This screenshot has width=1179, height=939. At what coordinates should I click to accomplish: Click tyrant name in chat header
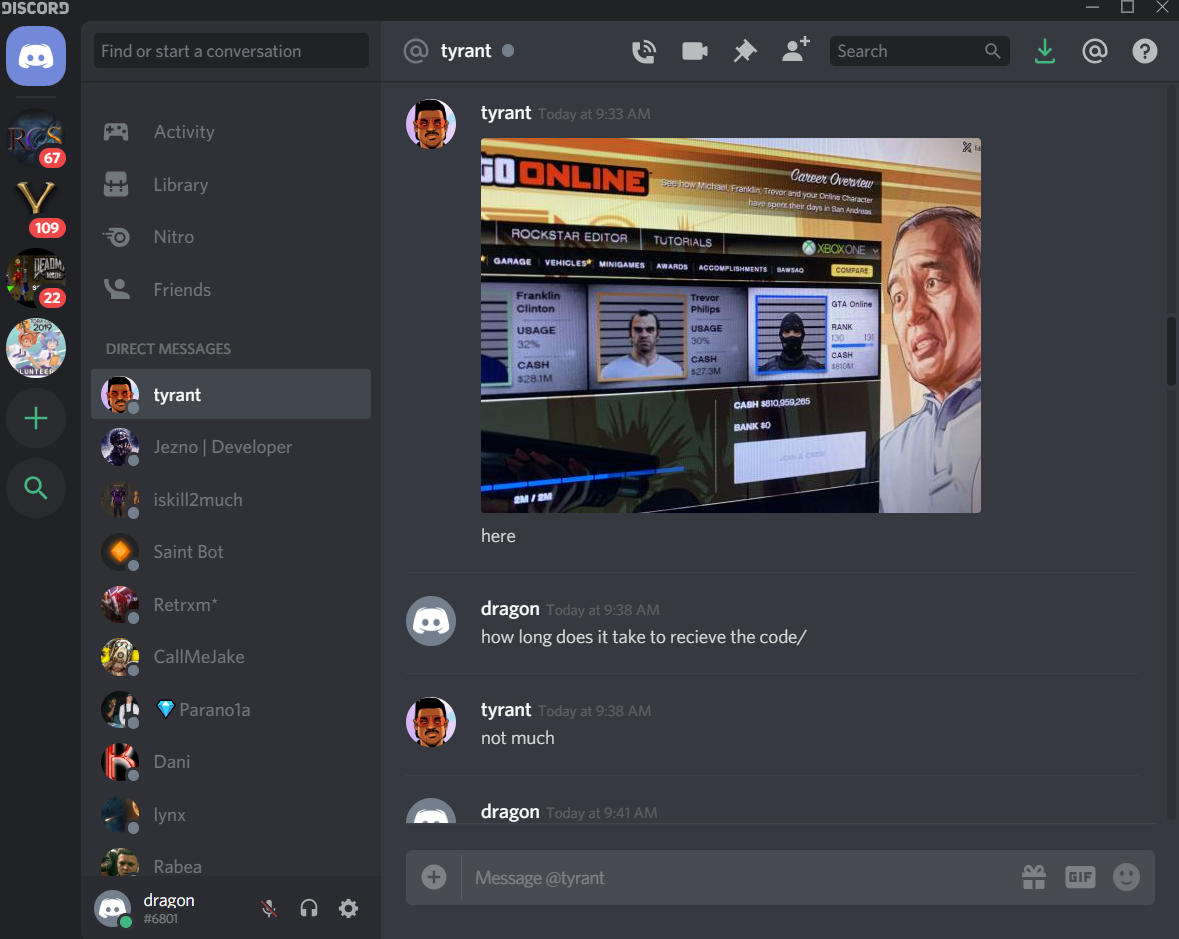[465, 51]
